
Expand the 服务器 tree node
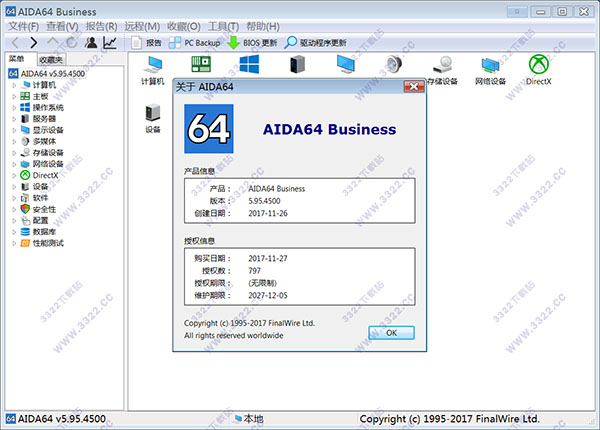[14, 119]
